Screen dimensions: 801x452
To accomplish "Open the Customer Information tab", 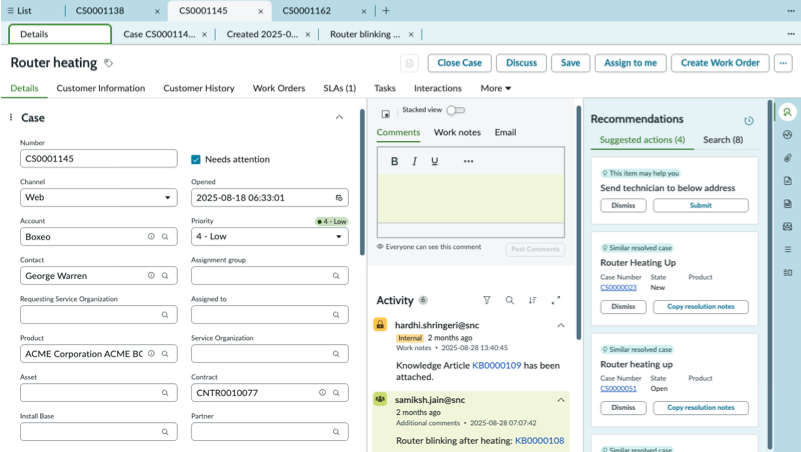I will coord(101,88).
